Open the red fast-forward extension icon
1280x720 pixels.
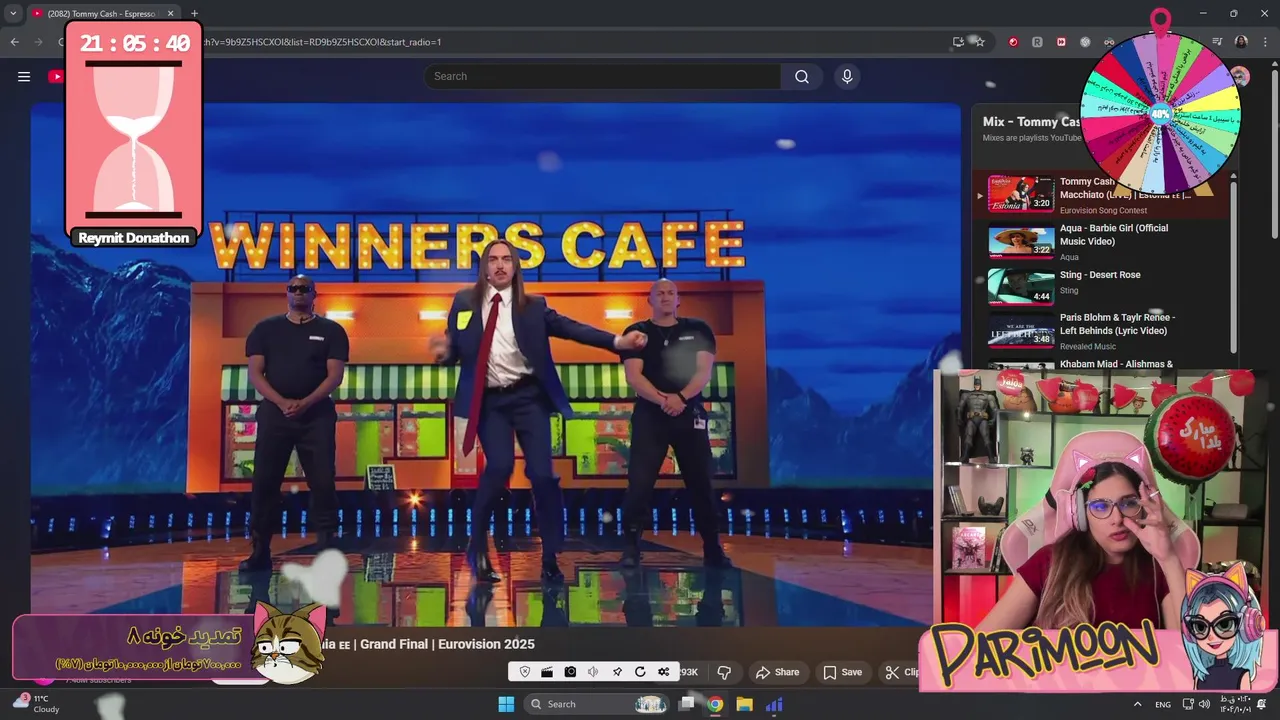pos(1061,42)
